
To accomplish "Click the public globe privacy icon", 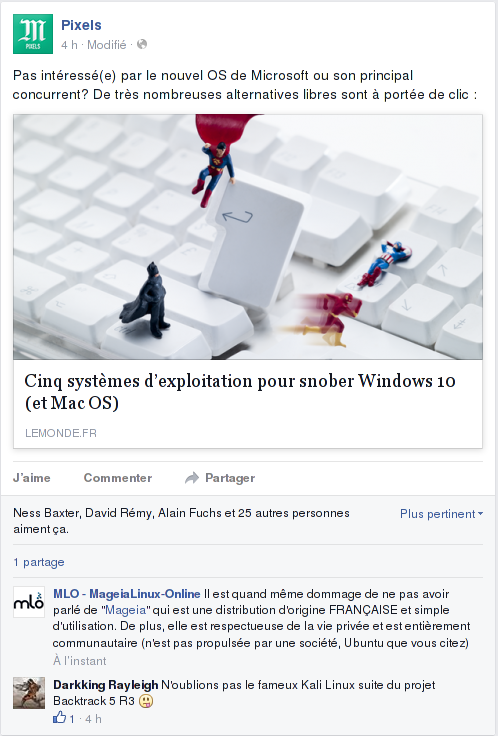I will (x=142, y=44).
